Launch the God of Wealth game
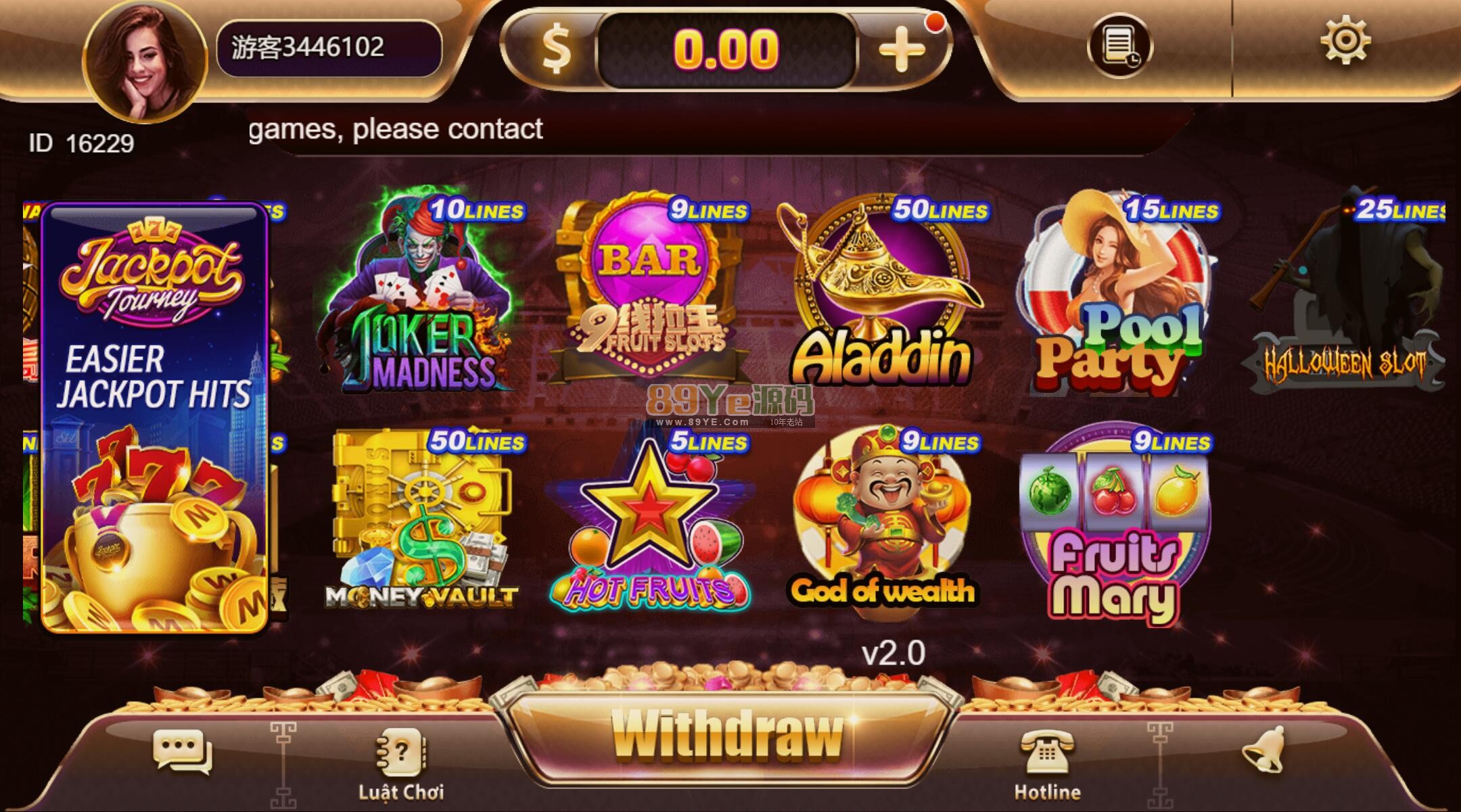The width and height of the screenshot is (1461, 812). tap(883, 519)
